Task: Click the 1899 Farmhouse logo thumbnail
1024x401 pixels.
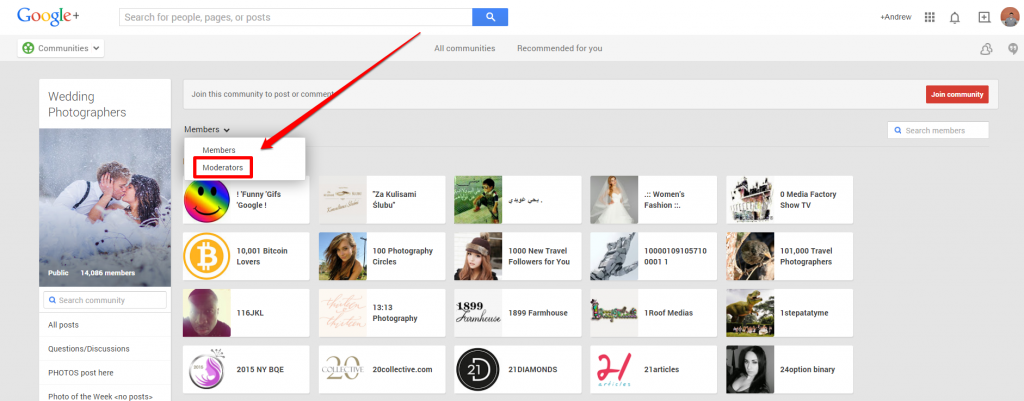Action: pyautogui.click(x=478, y=313)
